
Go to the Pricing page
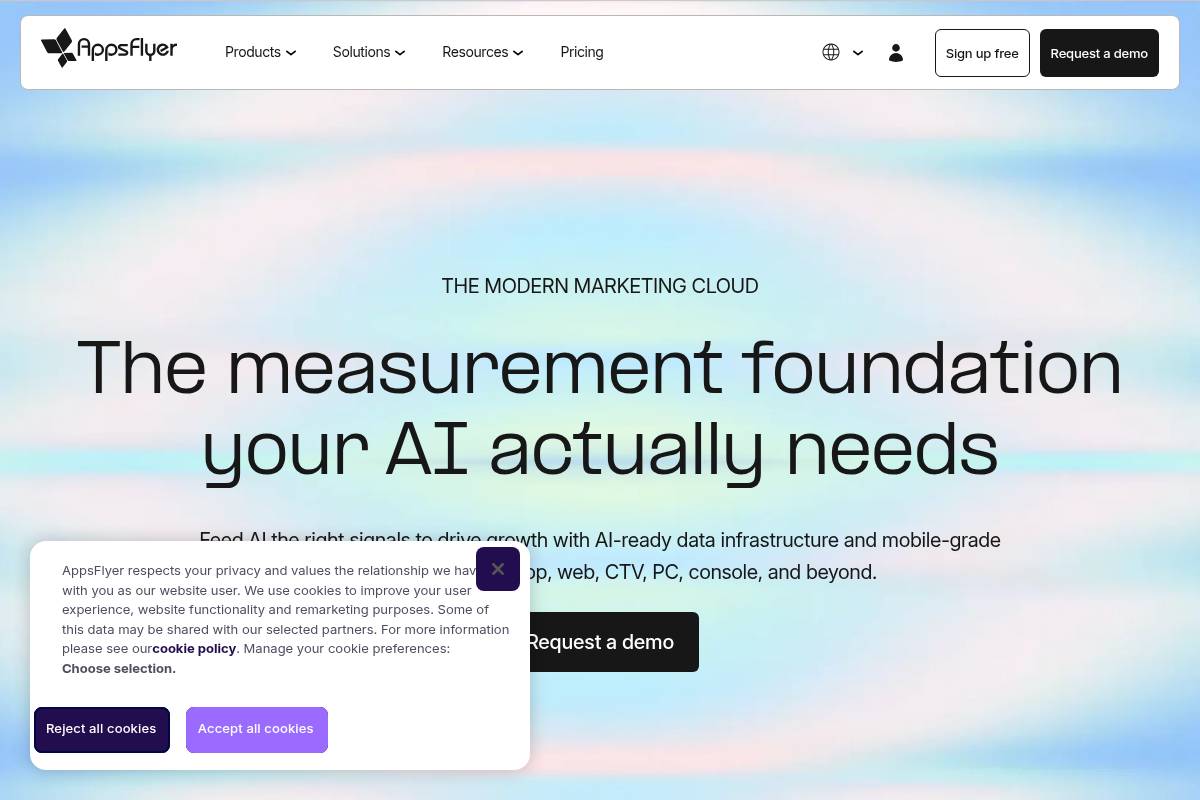tap(582, 52)
